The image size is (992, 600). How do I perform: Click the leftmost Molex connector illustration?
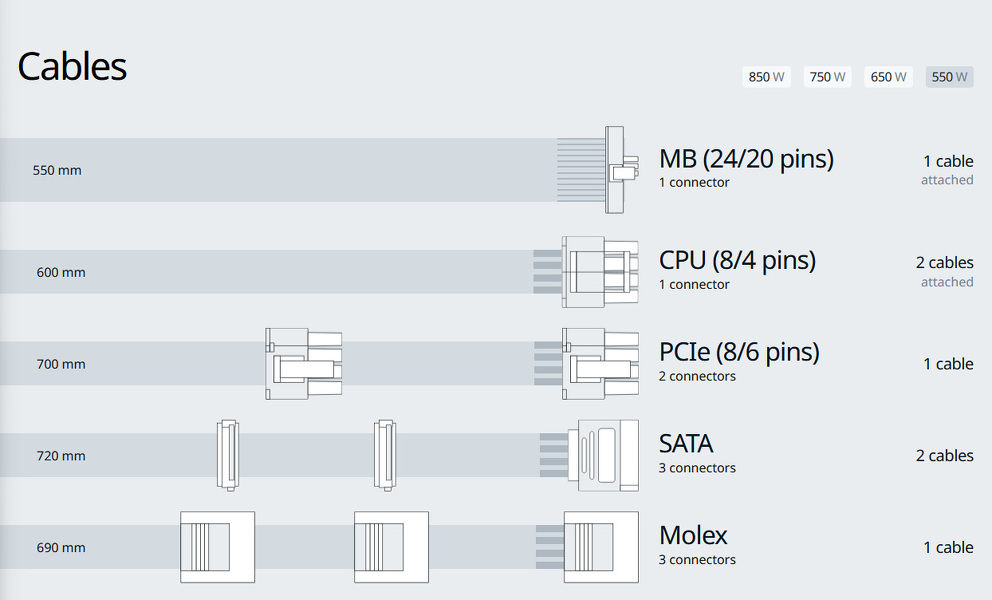(x=217, y=547)
